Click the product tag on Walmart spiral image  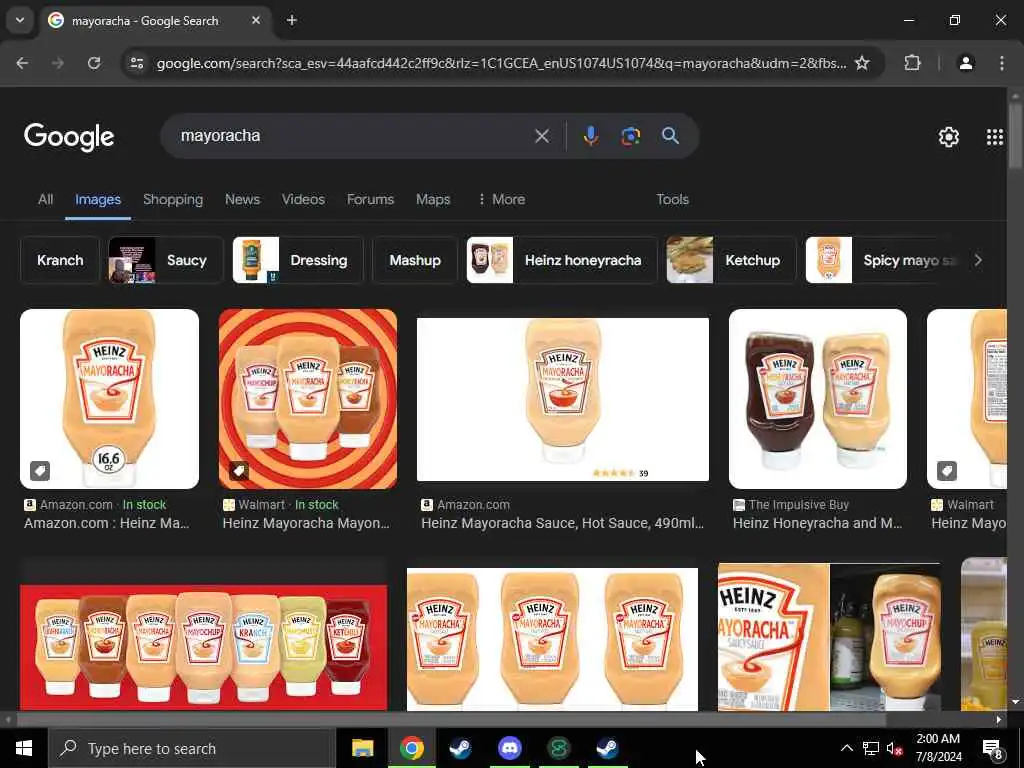point(238,470)
